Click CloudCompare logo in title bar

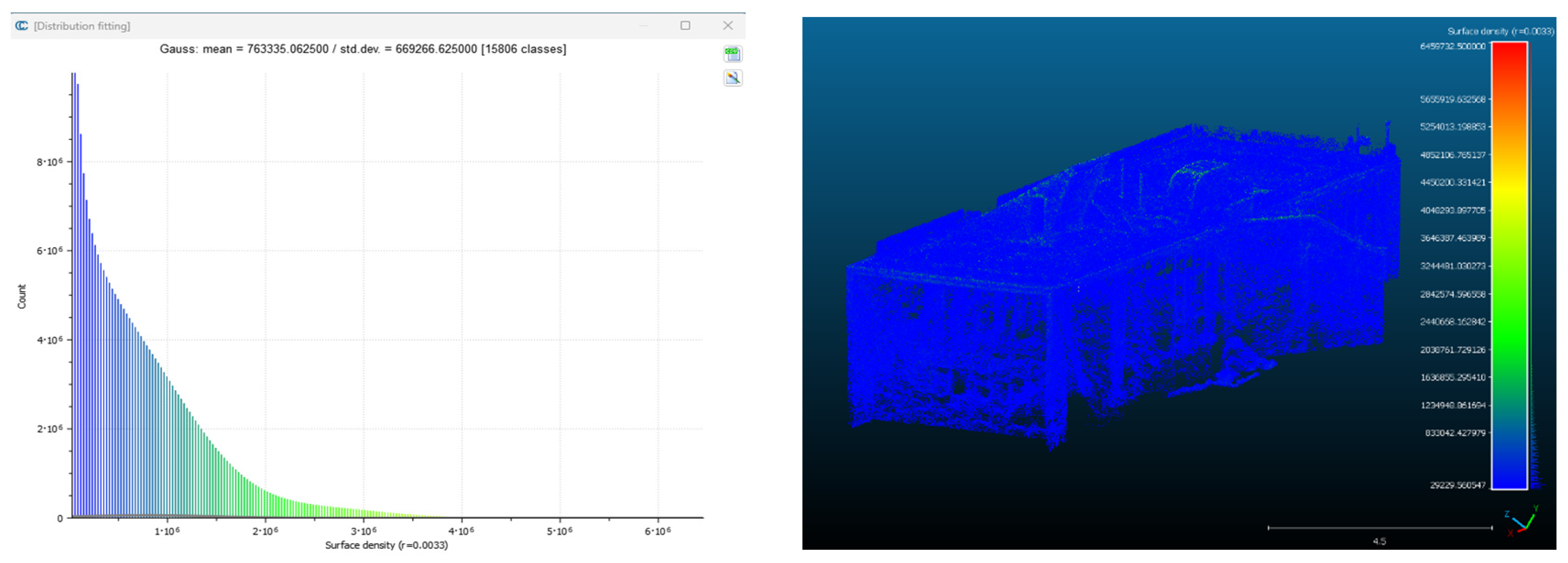(x=22, y=26)
